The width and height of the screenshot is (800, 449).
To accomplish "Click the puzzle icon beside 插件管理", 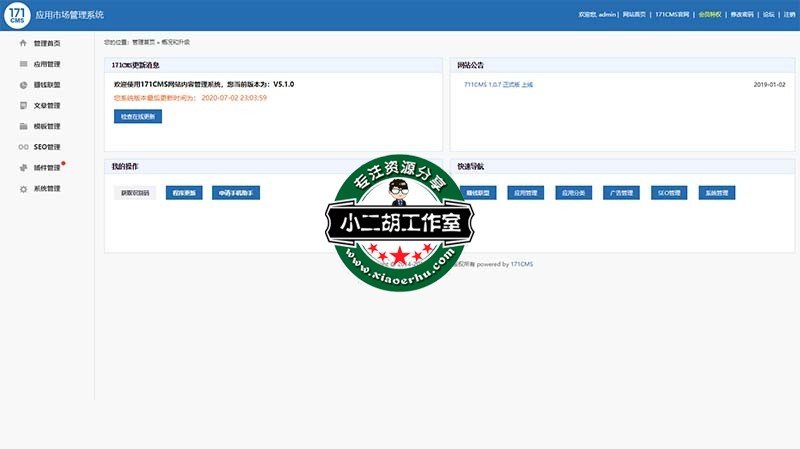I will click(x=23, y=167).
